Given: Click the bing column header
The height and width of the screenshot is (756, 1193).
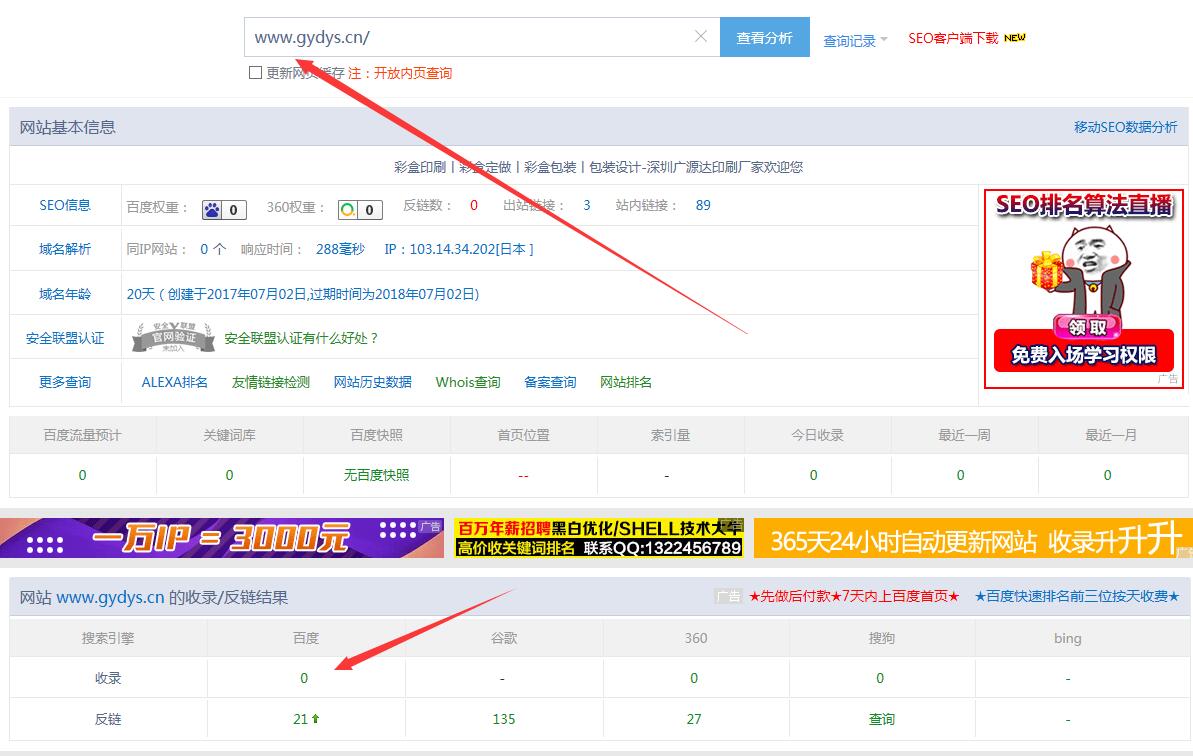Looking at the screenshot, I should click(1067, 638).
